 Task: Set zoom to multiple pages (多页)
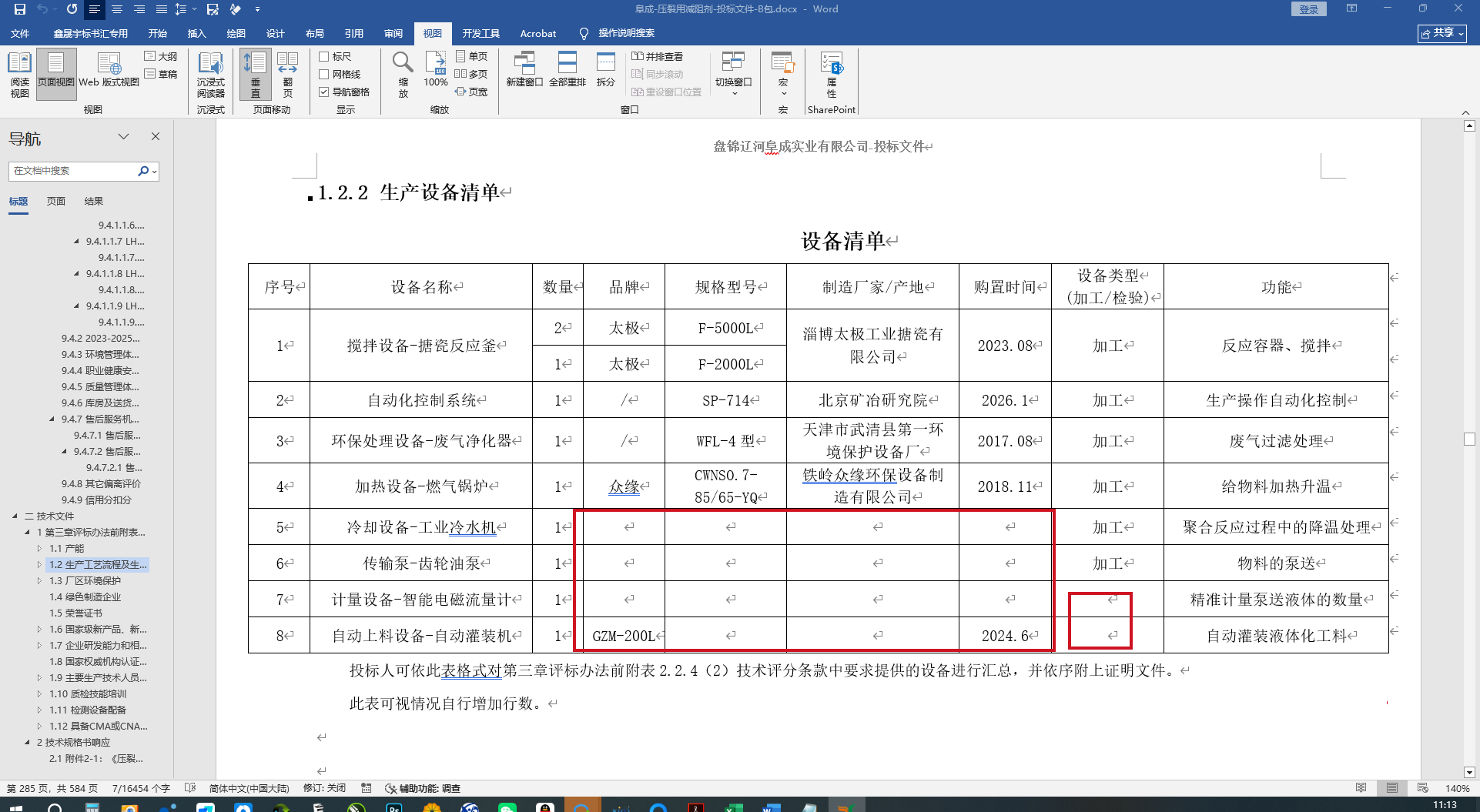[471, 74]
